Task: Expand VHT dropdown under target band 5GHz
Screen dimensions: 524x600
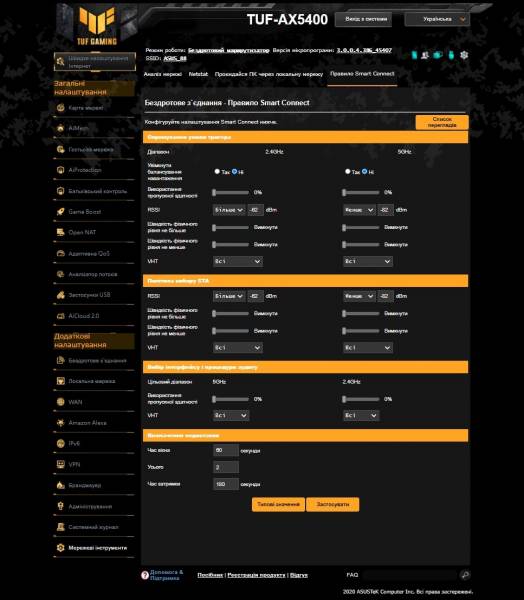Action: point(231,415)
